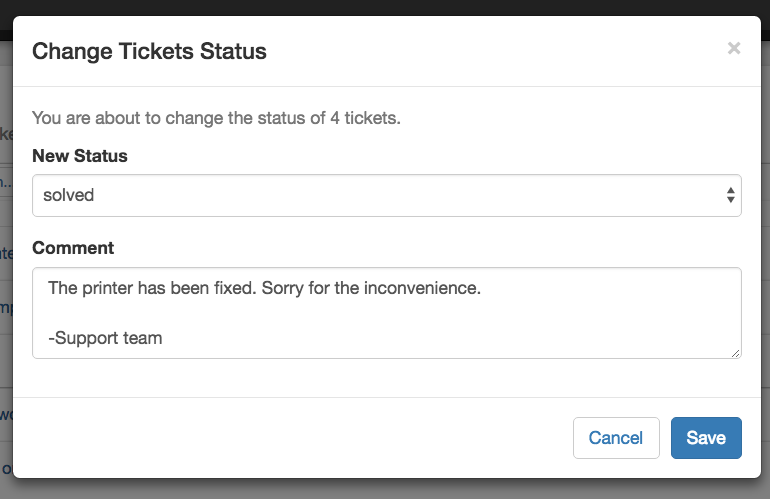Click the "New Status" field label
770x499 pixels.
pyautogui.click(x=80, y=156)
